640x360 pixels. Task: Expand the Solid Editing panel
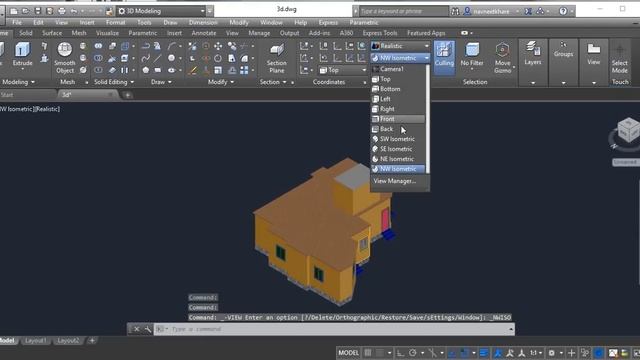[114, 82]
